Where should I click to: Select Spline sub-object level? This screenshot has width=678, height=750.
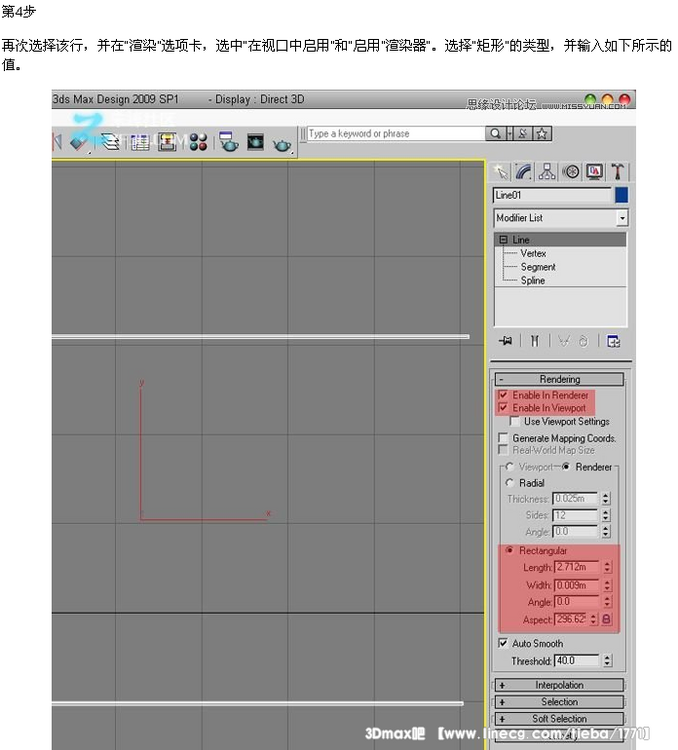533,280
